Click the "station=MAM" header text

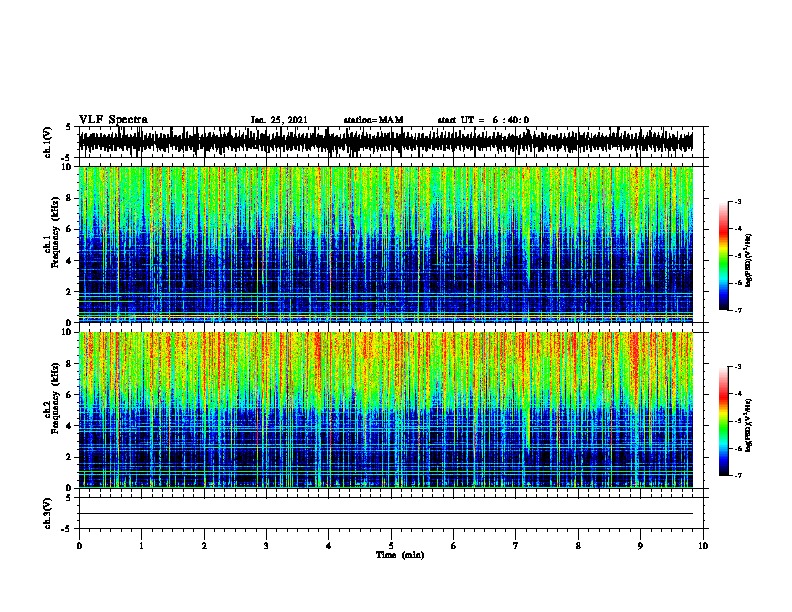click(x=373, y=120)
